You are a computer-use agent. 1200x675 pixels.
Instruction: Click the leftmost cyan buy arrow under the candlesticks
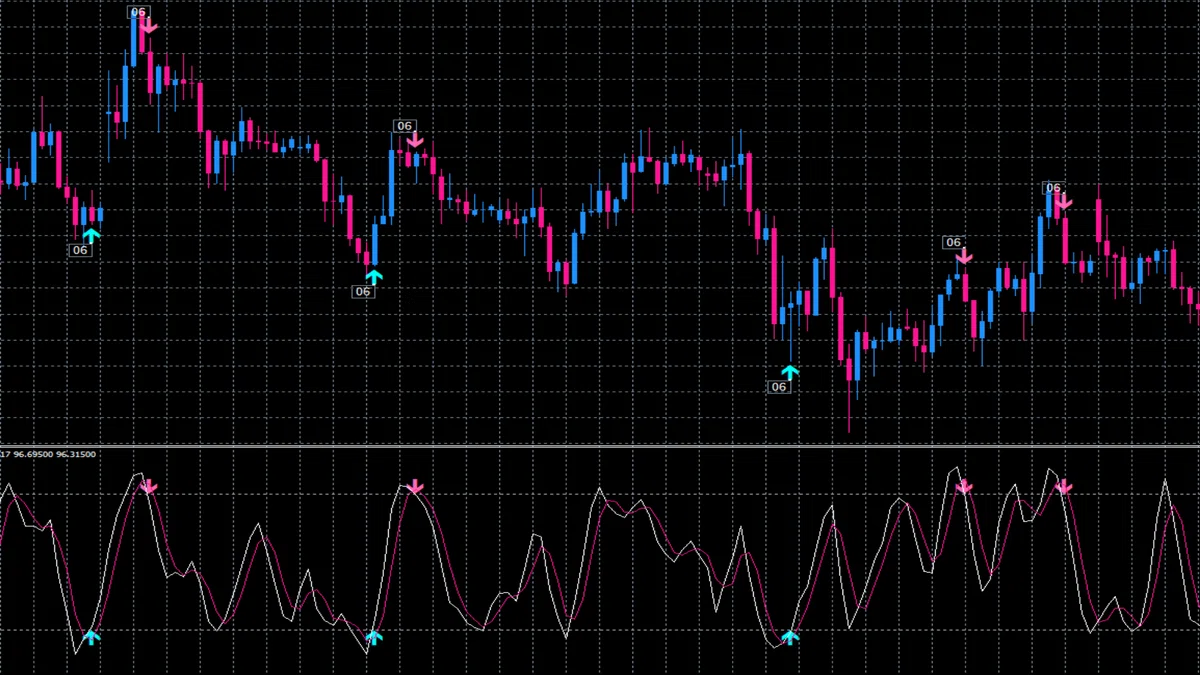coord(91,236)
